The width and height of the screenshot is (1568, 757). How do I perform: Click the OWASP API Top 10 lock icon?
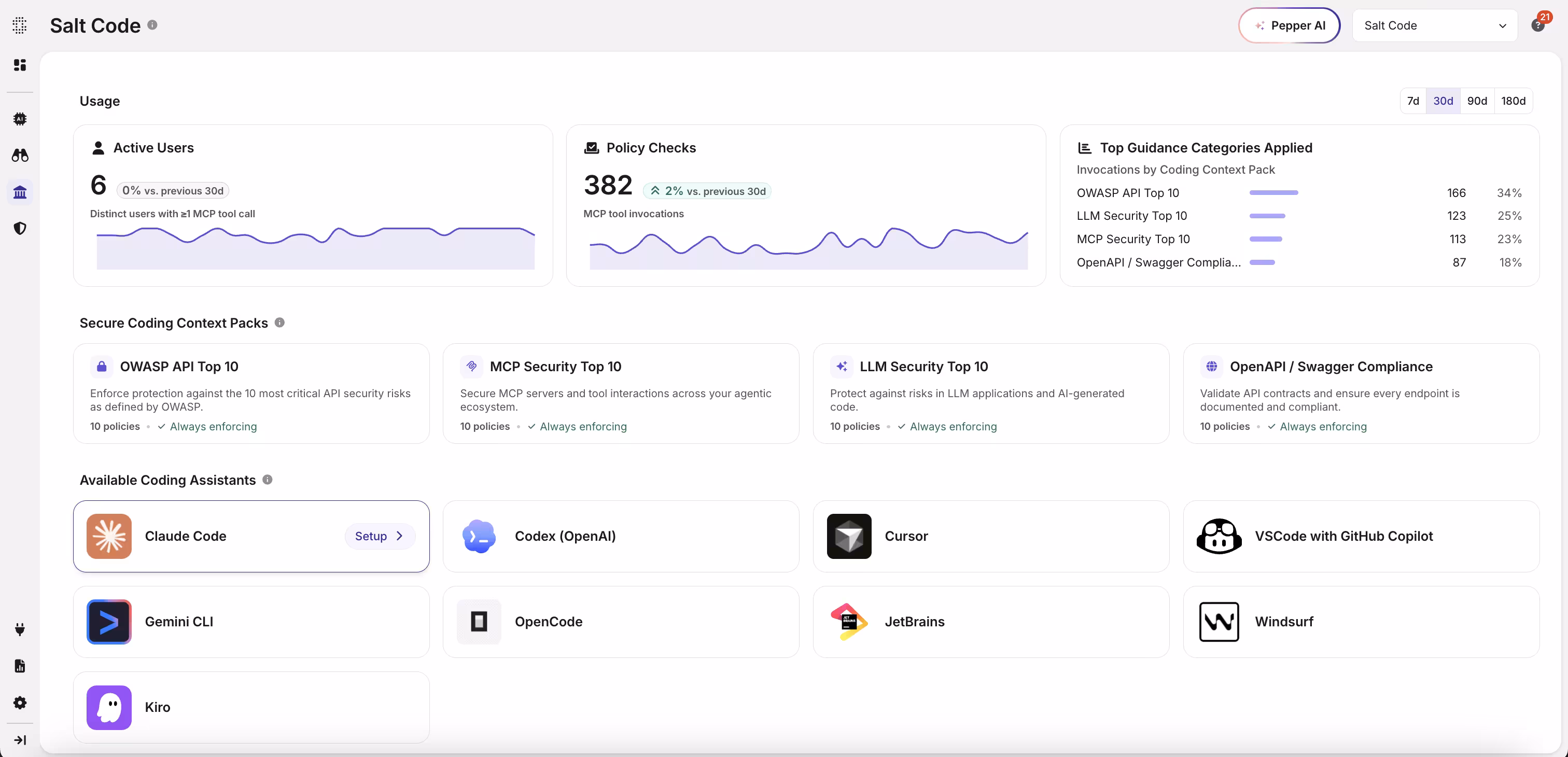(102, 367)
